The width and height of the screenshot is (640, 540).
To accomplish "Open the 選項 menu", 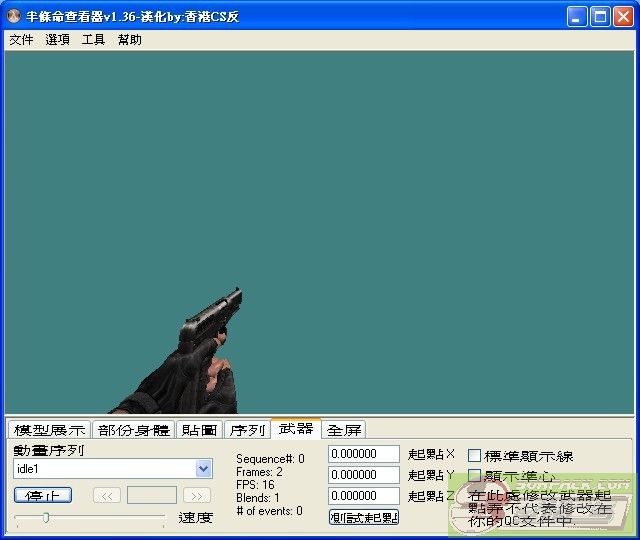I will tap(57, 40).
